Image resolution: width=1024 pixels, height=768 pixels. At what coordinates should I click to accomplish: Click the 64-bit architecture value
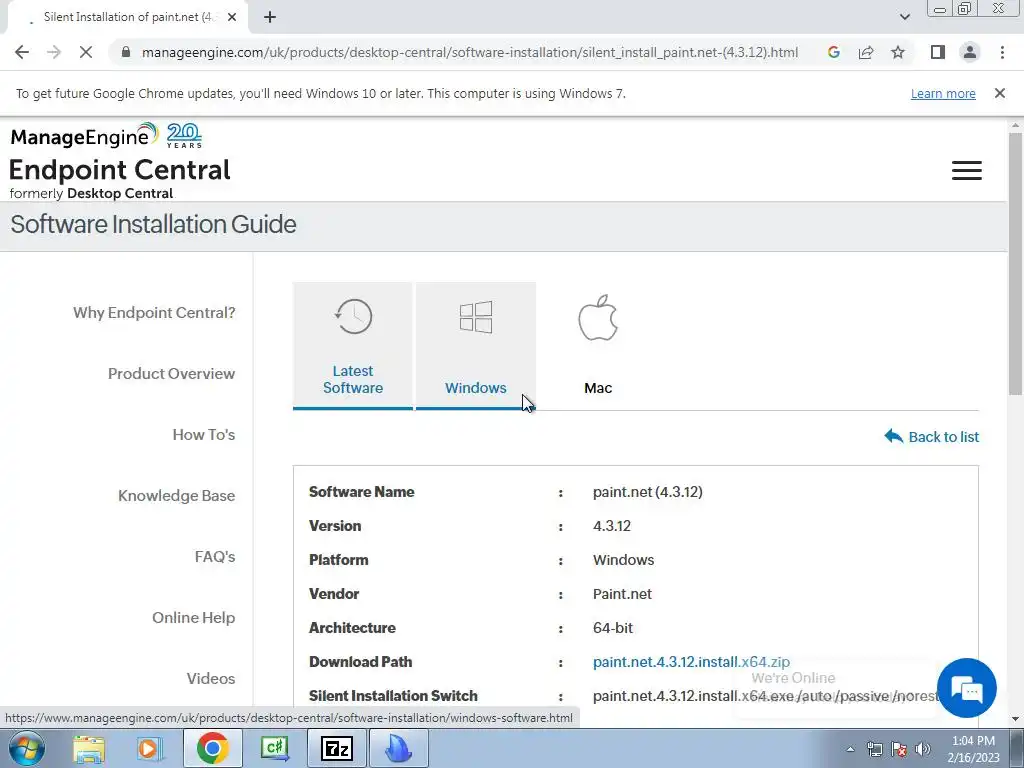[x=613, y=628]
